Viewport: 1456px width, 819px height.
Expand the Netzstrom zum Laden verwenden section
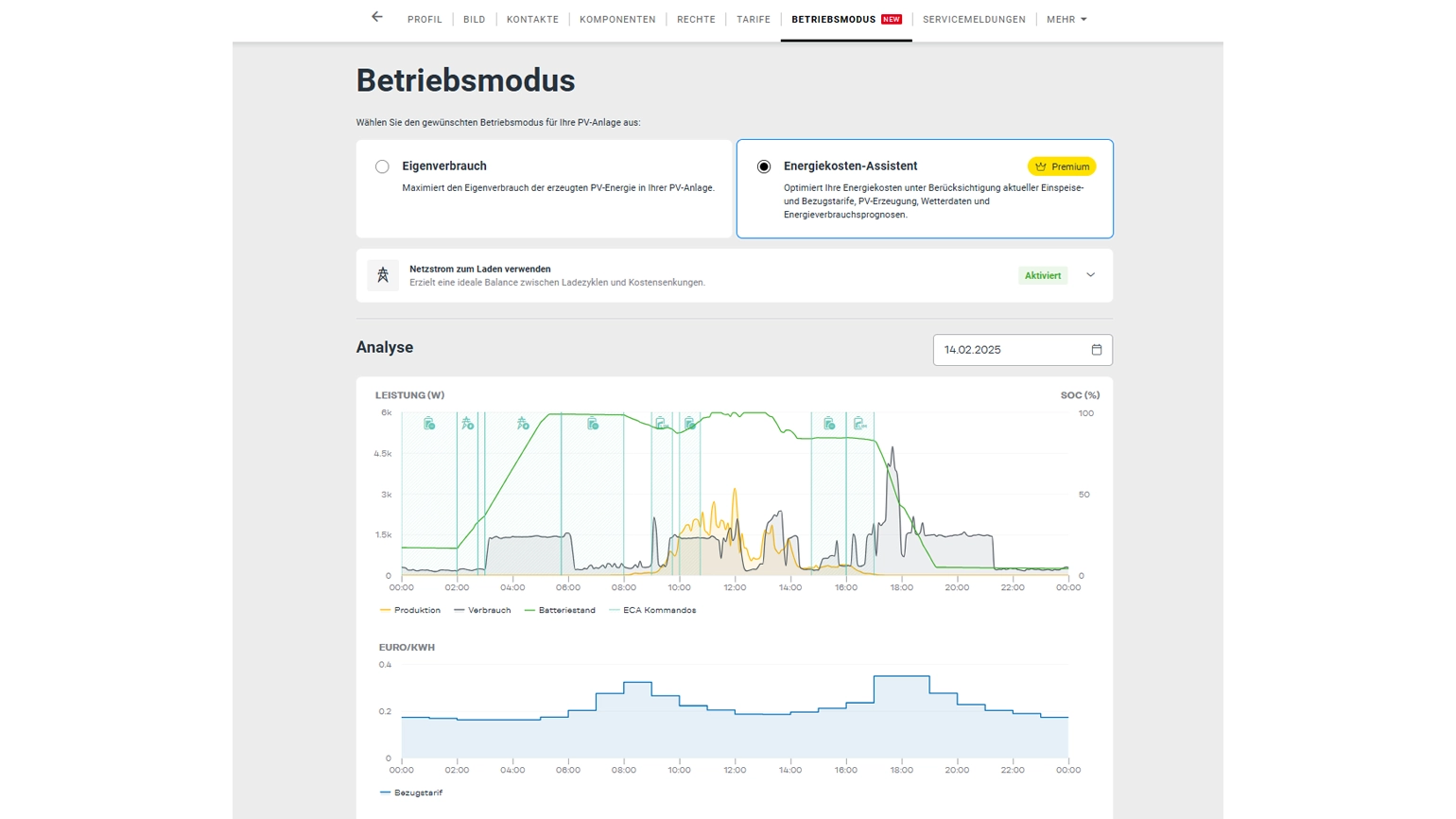click(x=1090, y=275)
